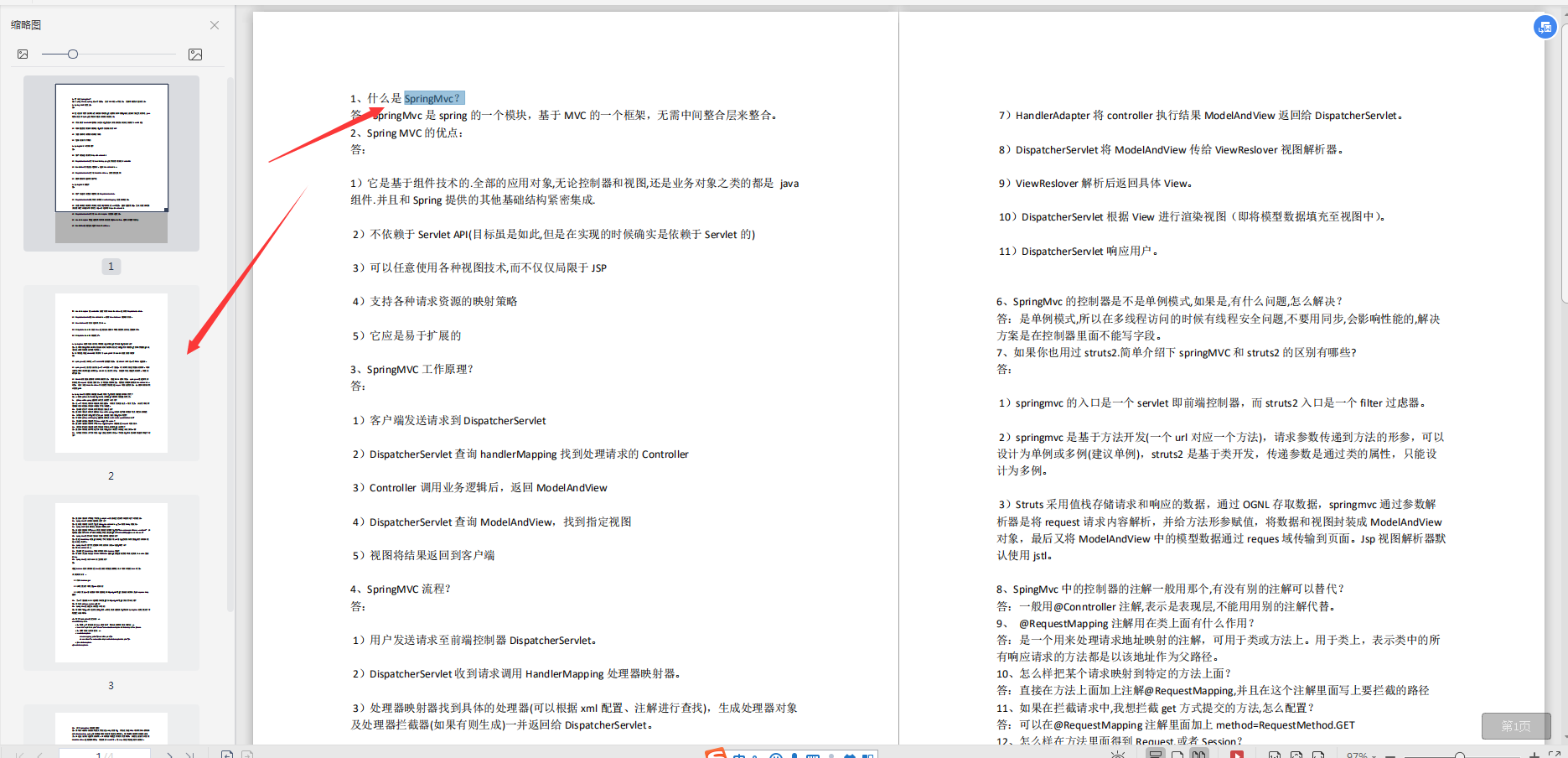The image size is (1568, 758).
Task: Click the small thumbnail size icon
Action: pos(23,55)
